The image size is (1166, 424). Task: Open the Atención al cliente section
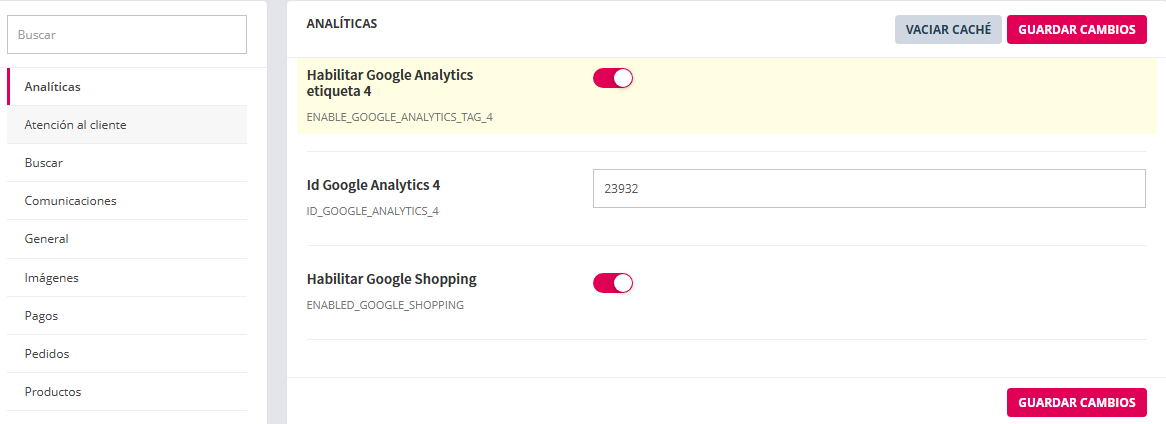click(x=75, y=125)
